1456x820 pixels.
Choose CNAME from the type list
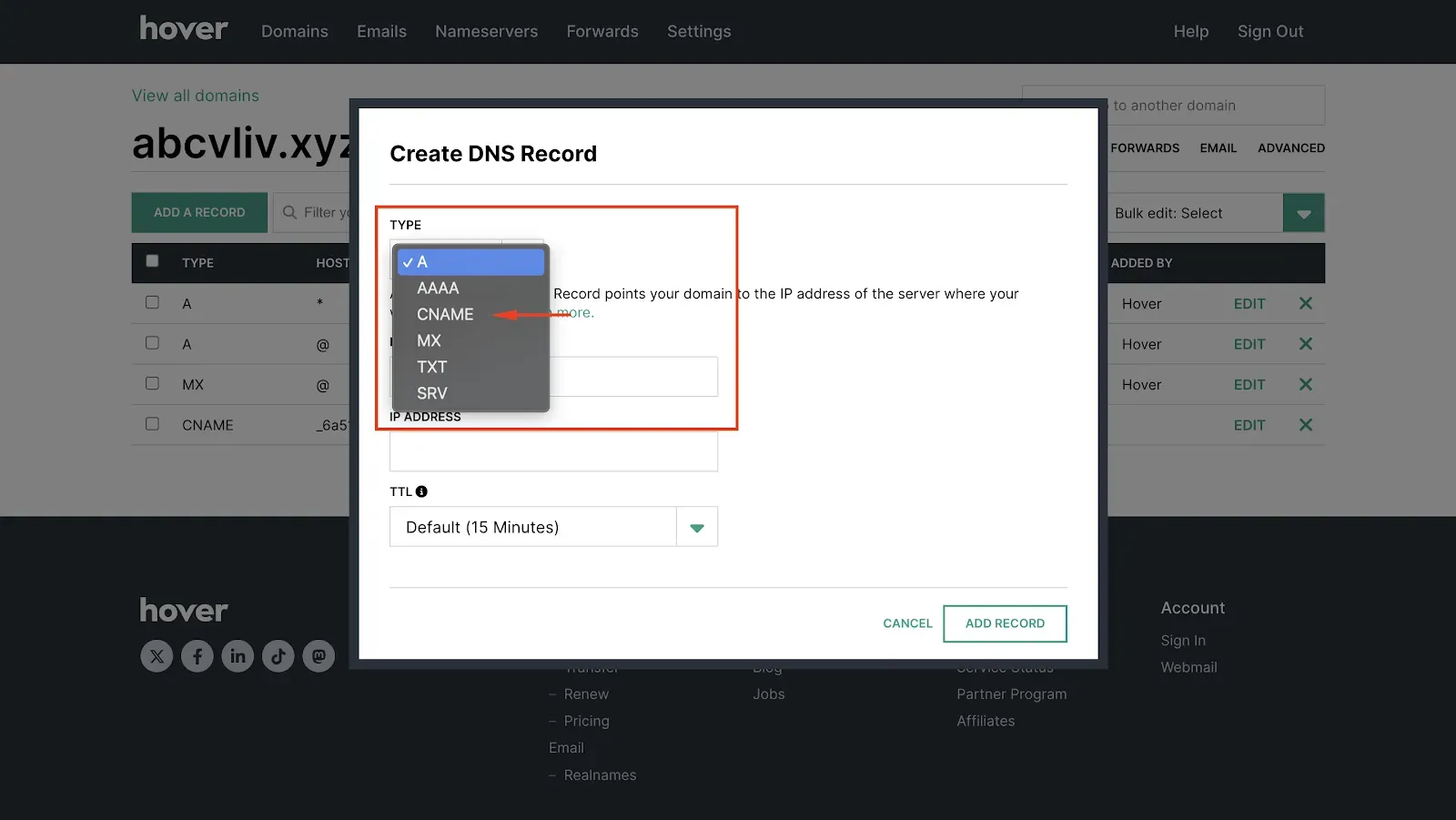[445, 314]
